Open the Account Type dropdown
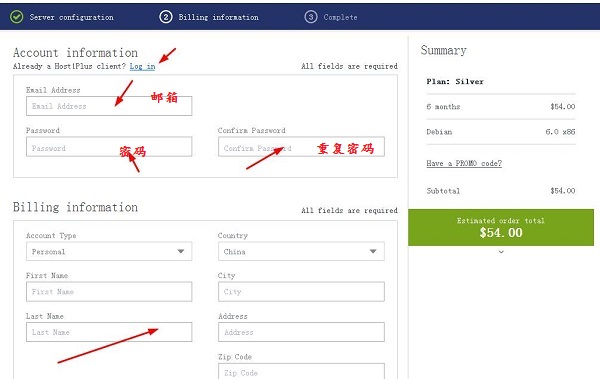Viewport: 600px width, 379px height. [109, 252]
